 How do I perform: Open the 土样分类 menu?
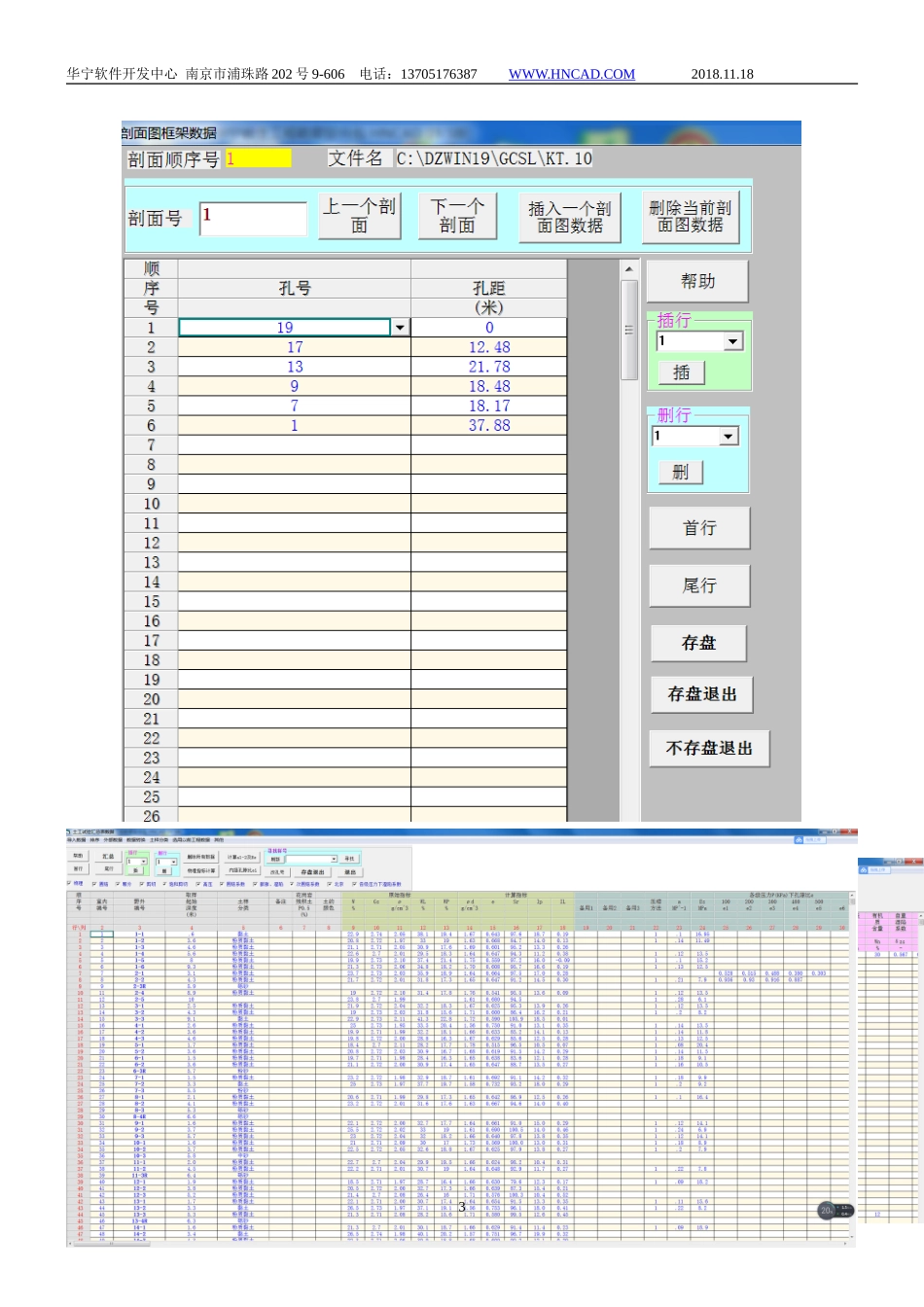pos(159,840)
